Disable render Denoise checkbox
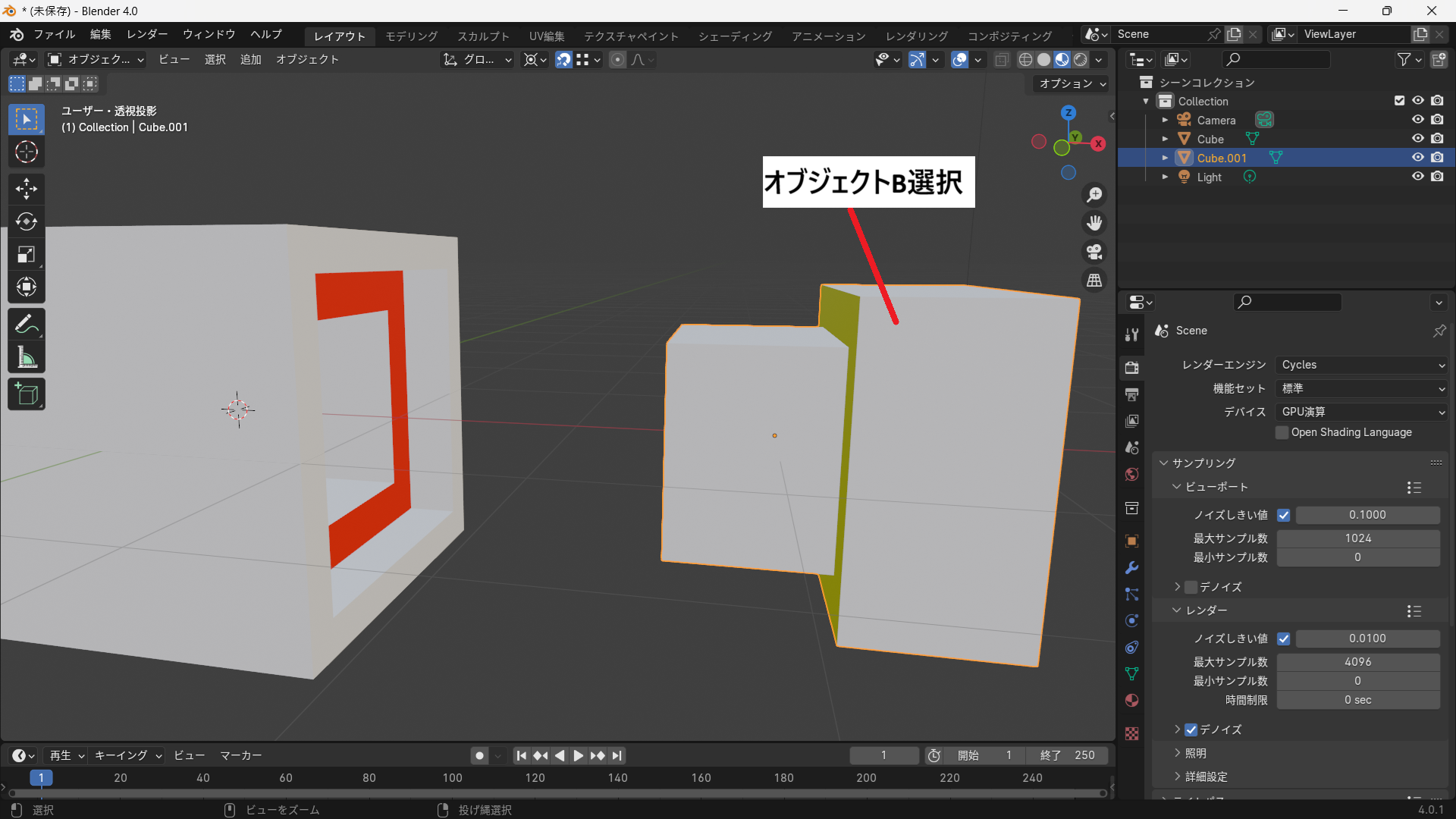 1191,730
